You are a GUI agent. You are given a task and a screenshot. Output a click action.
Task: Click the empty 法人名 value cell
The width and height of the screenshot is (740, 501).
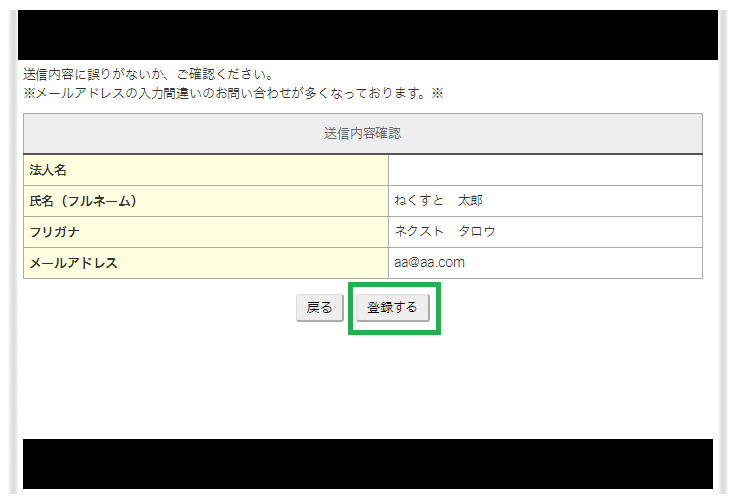[x=545, y=171]
